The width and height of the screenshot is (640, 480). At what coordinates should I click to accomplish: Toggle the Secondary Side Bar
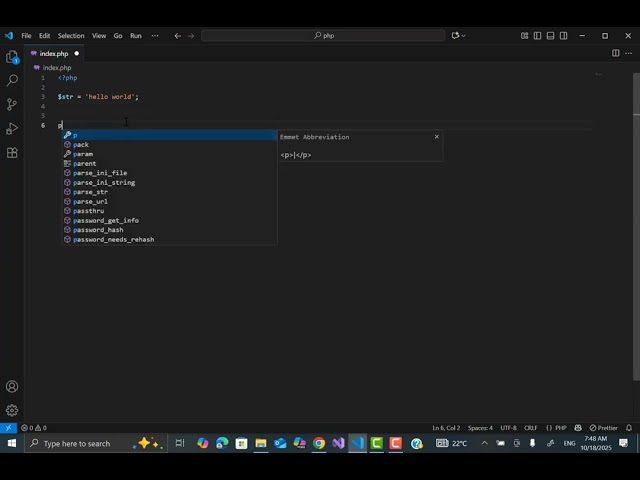point(564,36)
